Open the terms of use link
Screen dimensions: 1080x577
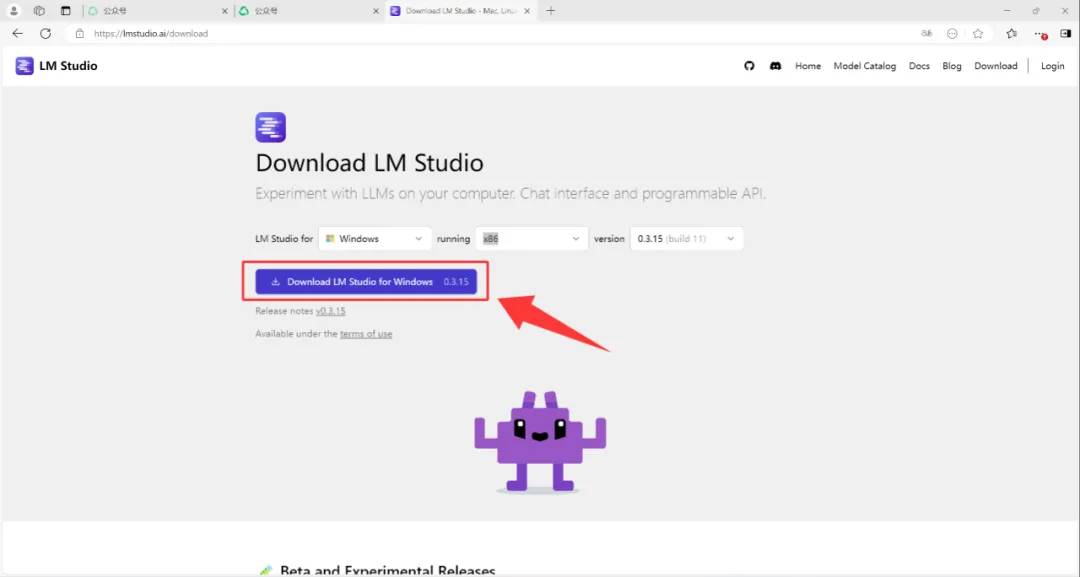click(366, 334)
